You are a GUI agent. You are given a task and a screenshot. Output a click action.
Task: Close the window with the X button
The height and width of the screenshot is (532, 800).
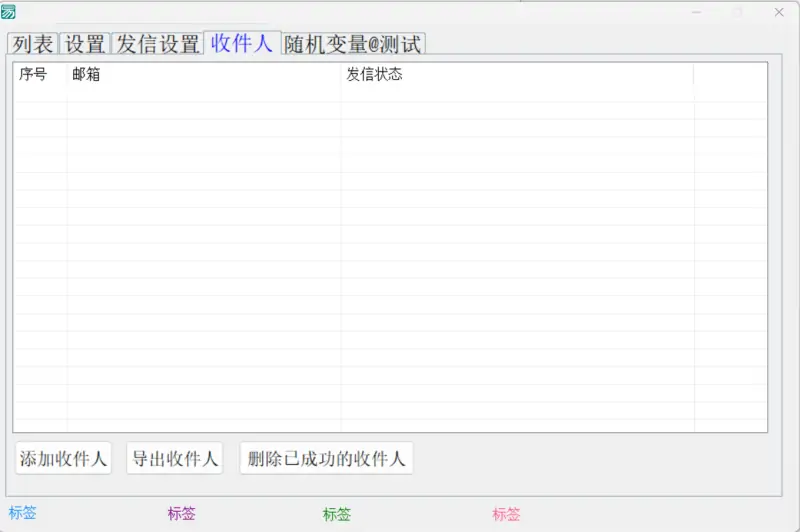pos(779,12)
